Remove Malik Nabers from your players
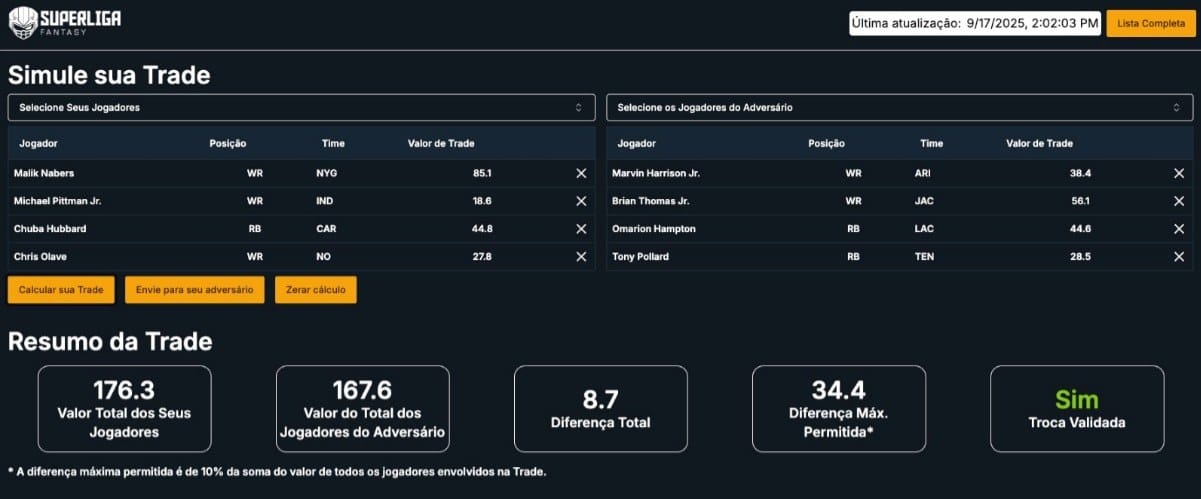The image size is (1201, 499). pos(581,173)
